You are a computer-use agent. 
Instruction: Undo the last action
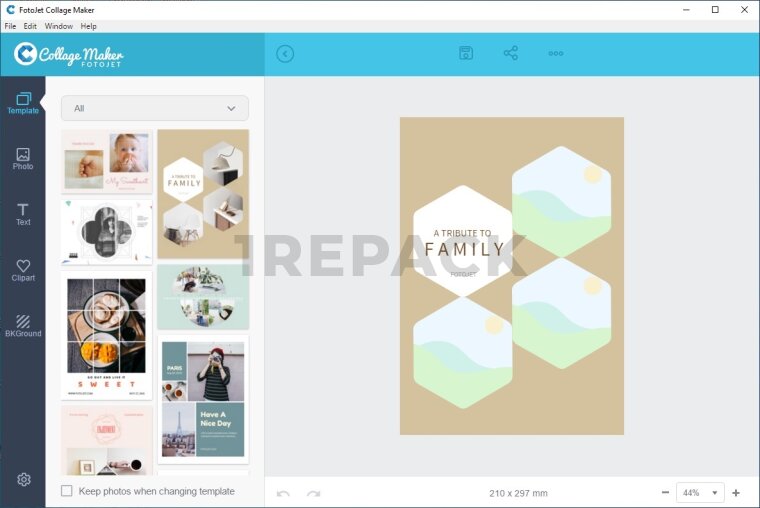(283, 493)
